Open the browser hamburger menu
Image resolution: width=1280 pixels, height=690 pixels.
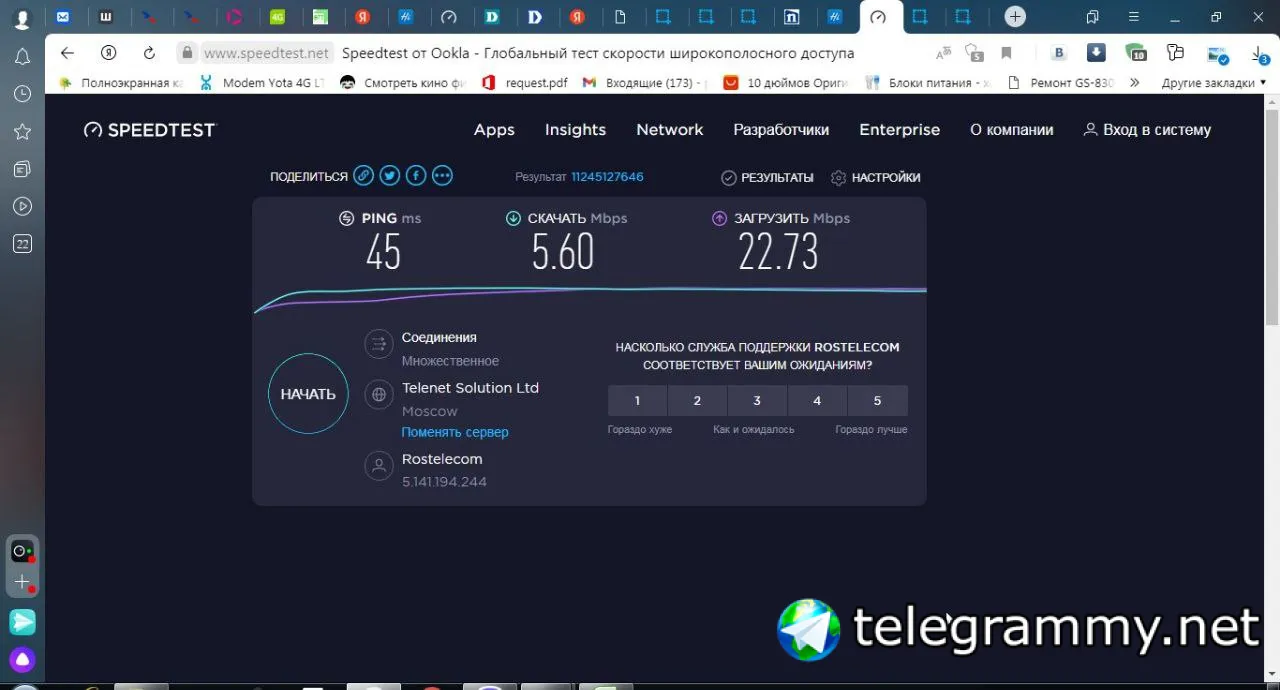click(x=1133, y=17)
